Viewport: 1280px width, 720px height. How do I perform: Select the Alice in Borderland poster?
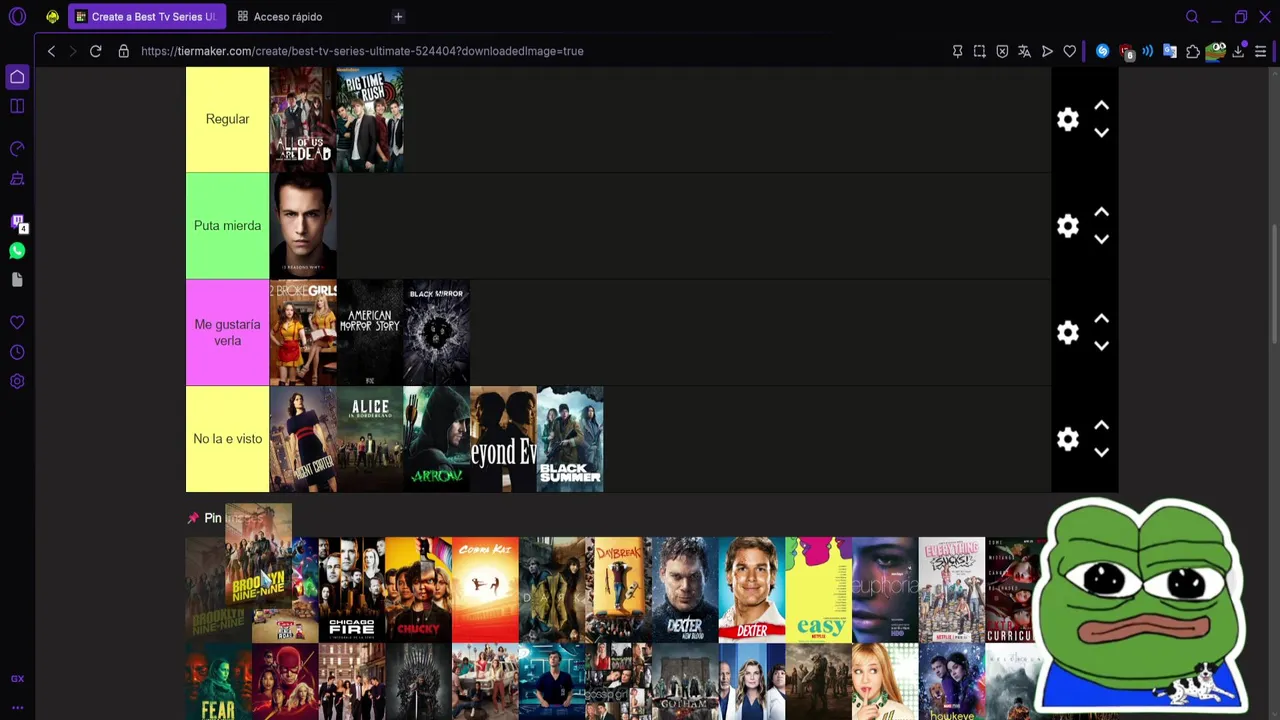(x=370, y=440)
